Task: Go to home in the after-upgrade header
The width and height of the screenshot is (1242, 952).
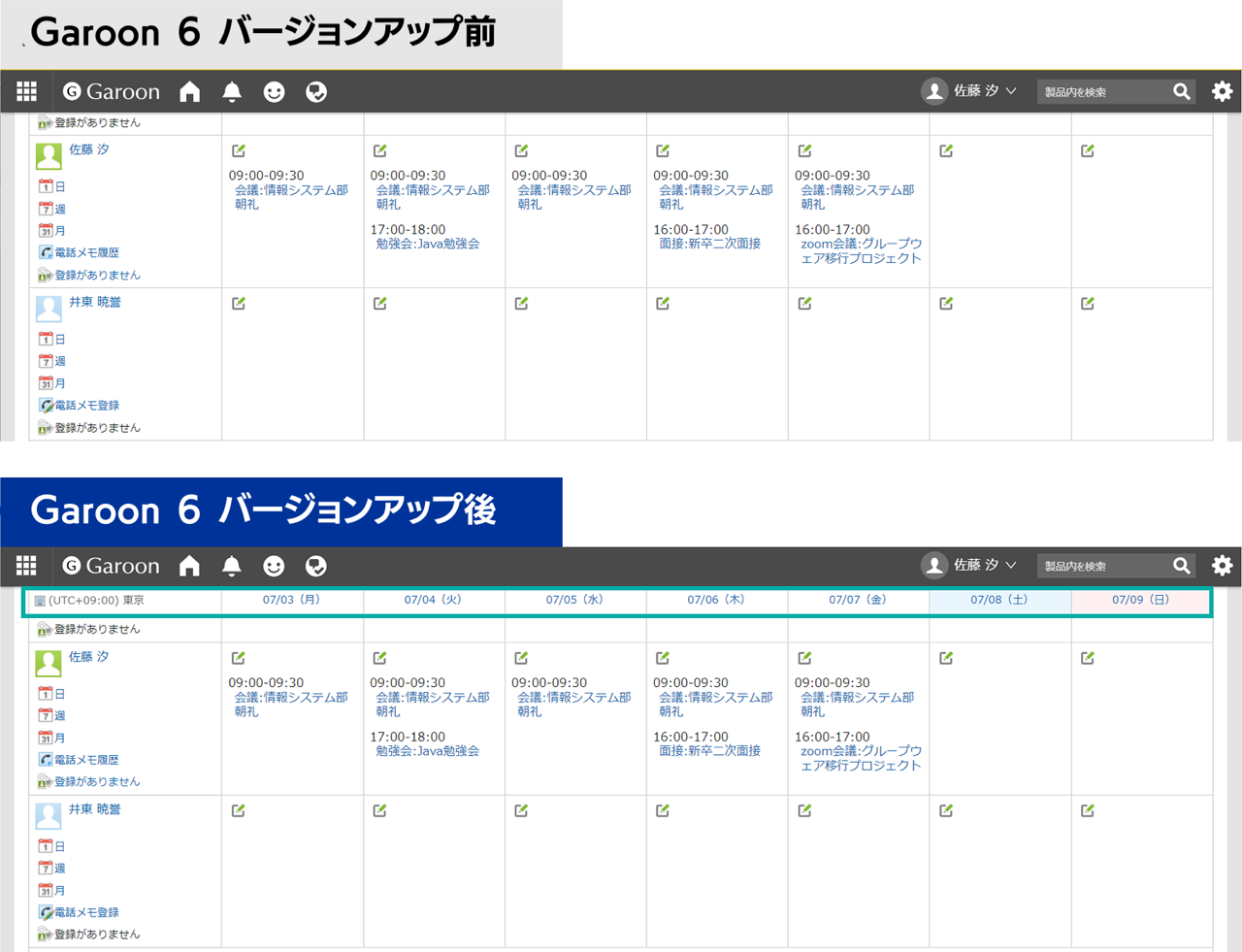Action: pos(190,565)
